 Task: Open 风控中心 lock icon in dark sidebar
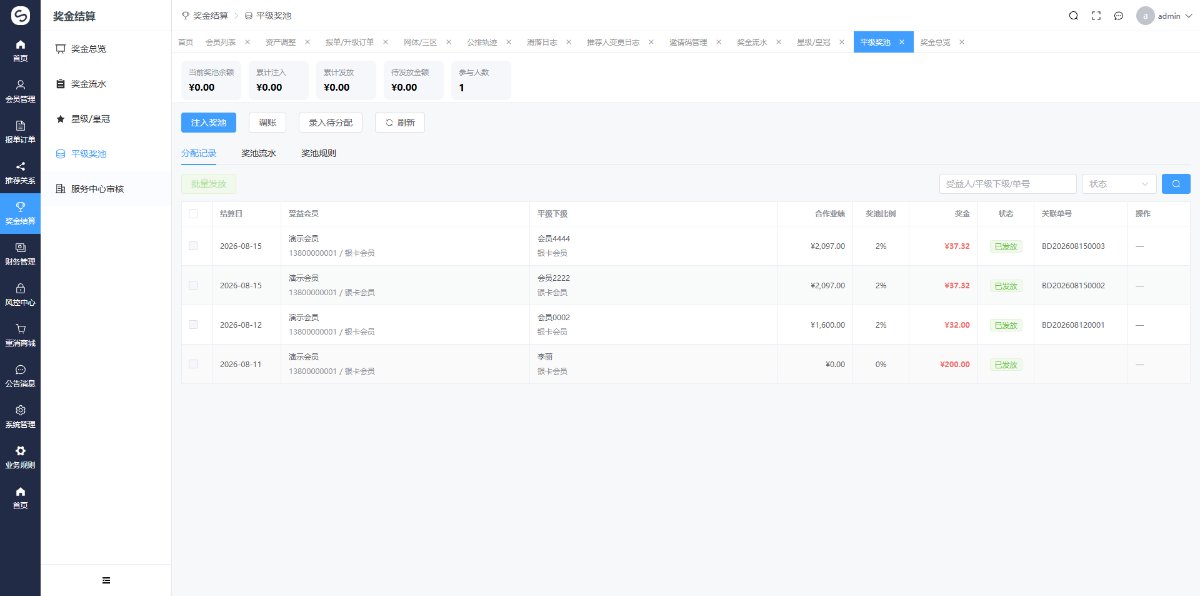coord(20,288)
